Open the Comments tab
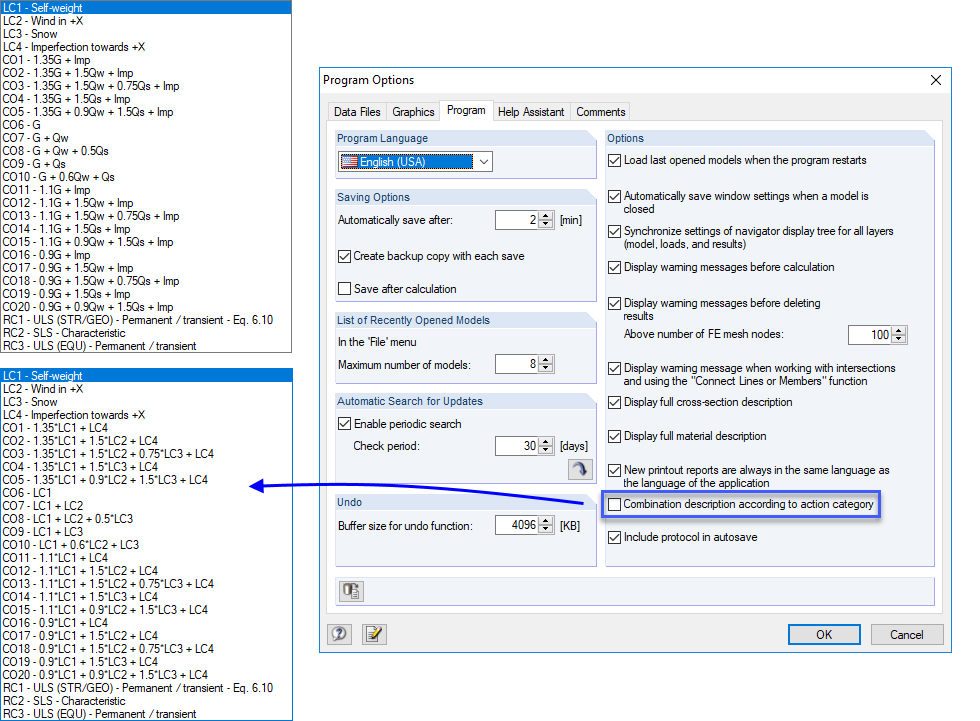Screen dimensions: 980x721 (x=601, y=112)
